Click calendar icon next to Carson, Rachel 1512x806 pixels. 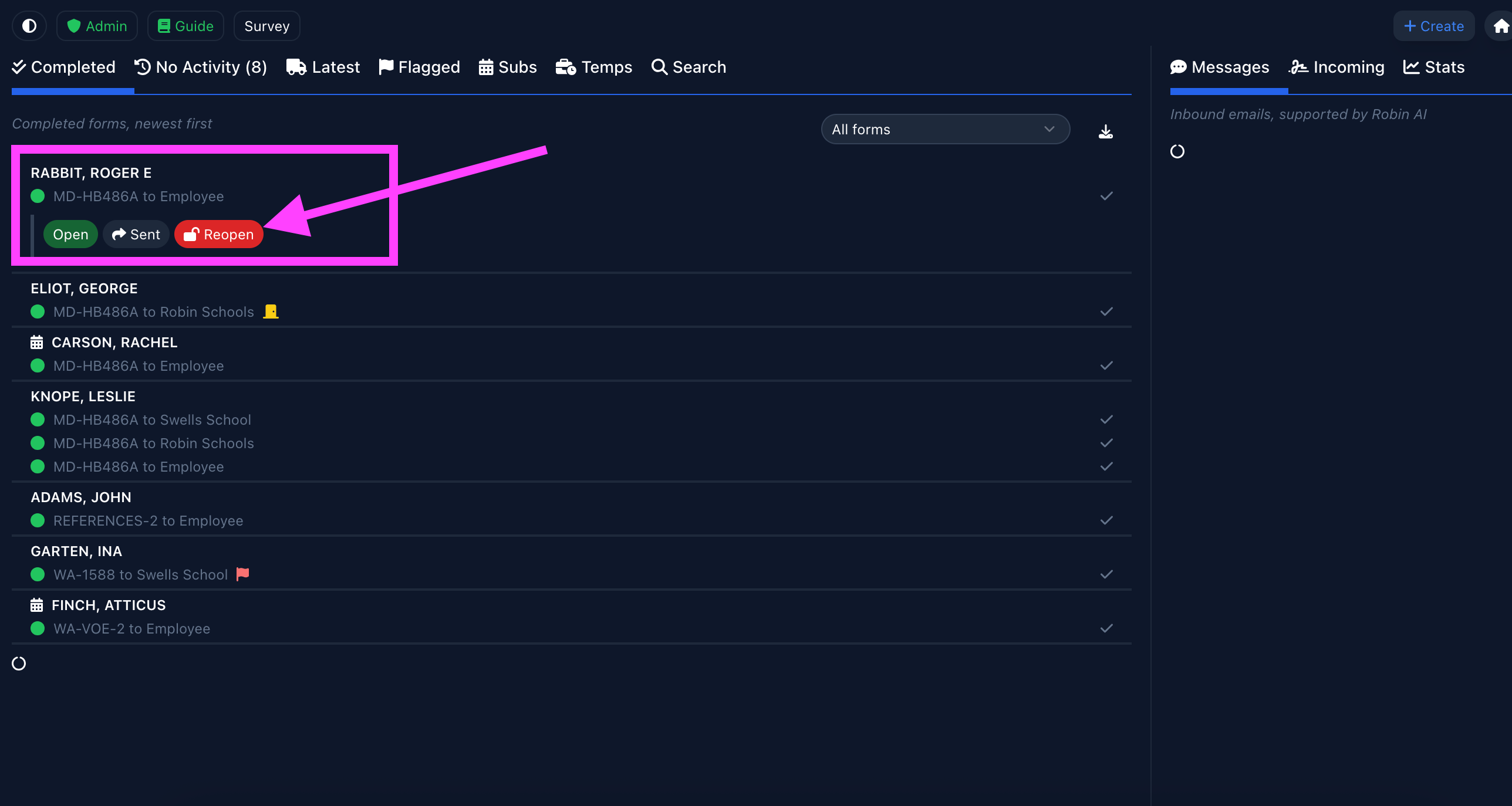37,342
